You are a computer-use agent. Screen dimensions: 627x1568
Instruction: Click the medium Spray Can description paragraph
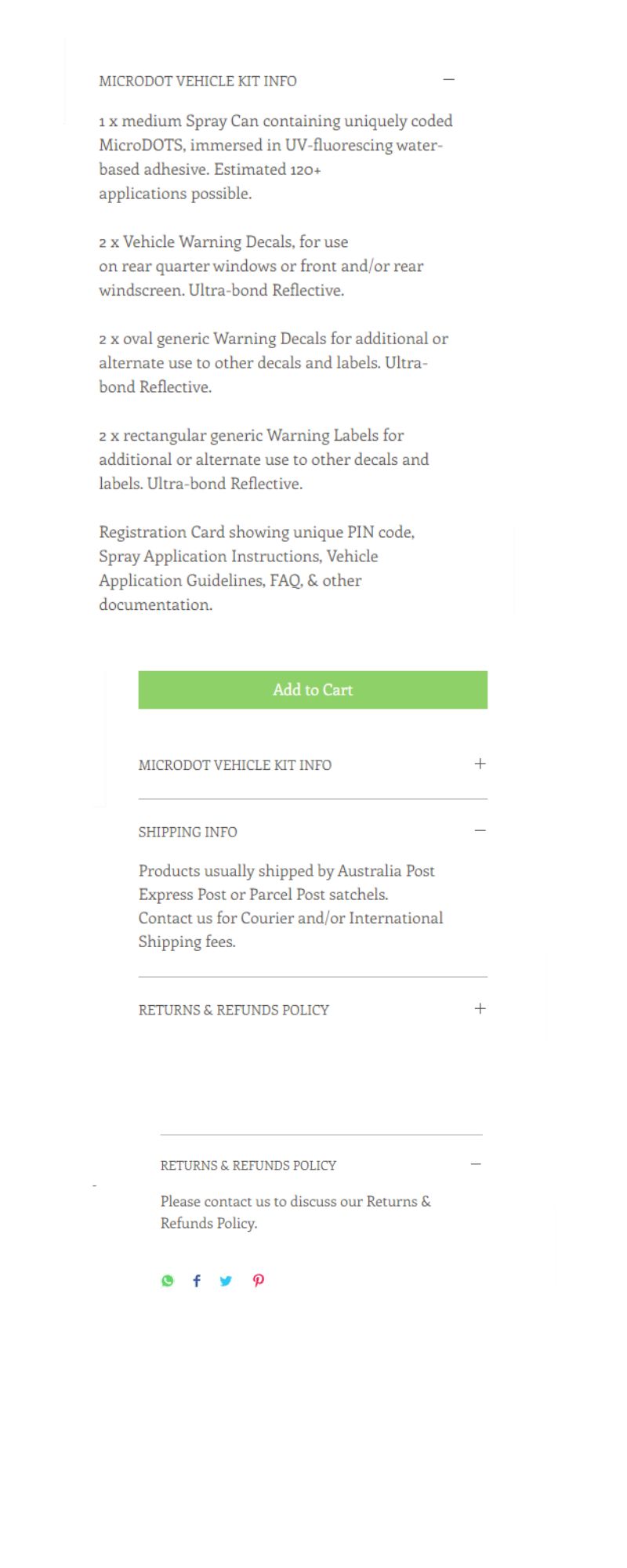pyautogui.click(x=274, y=157)
